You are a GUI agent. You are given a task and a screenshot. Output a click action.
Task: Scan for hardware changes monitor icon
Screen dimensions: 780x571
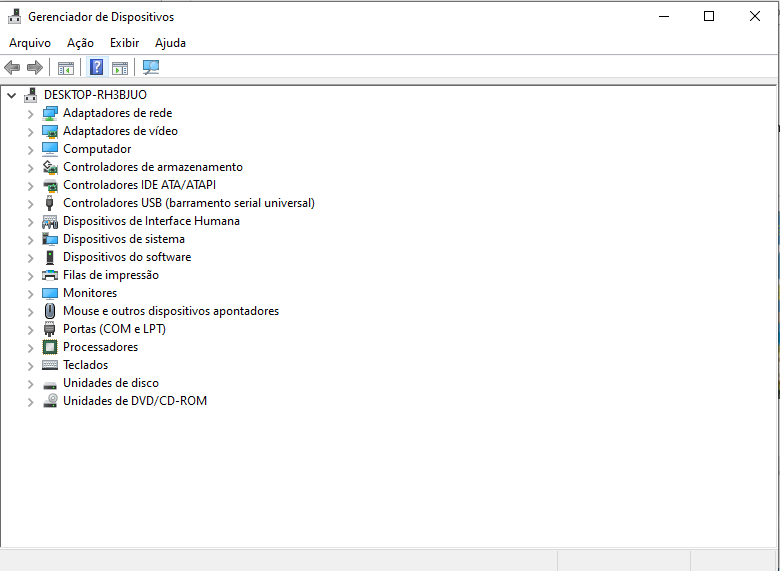[151, 67]
